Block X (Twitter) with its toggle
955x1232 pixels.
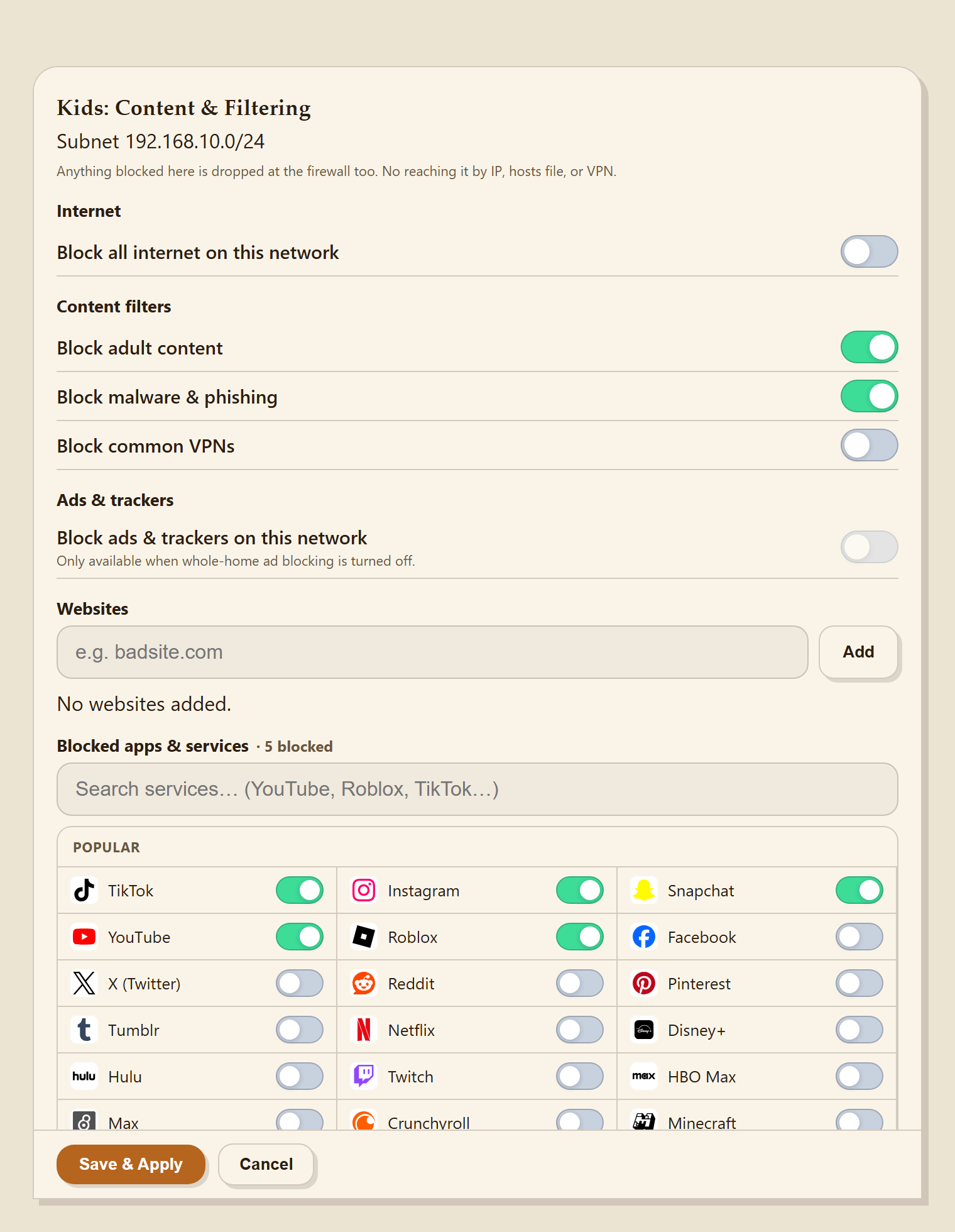(x=300, y=983)
